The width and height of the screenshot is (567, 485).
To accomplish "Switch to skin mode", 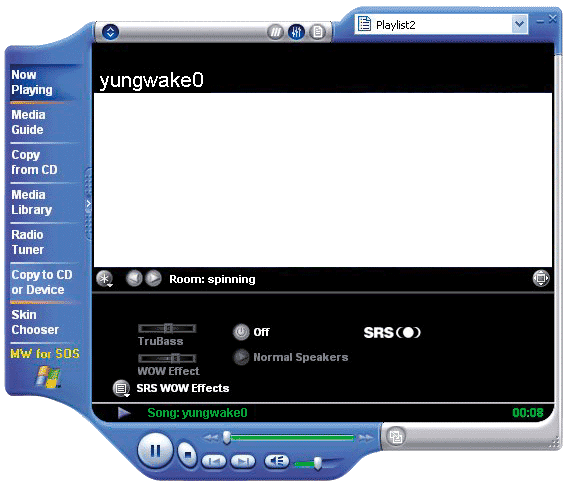I will [x=396, y=437].
